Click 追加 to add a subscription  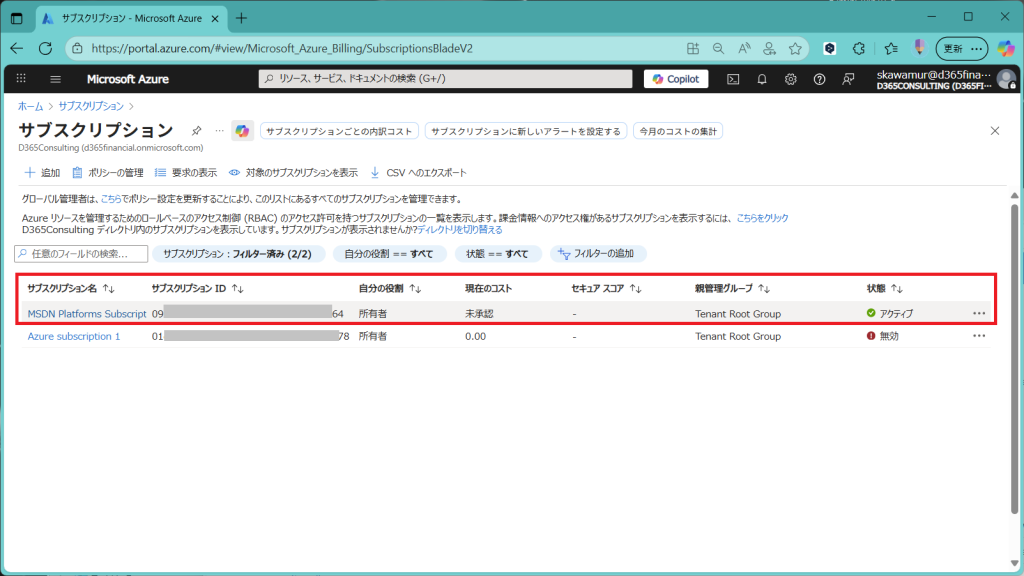(x=42, y=172)
